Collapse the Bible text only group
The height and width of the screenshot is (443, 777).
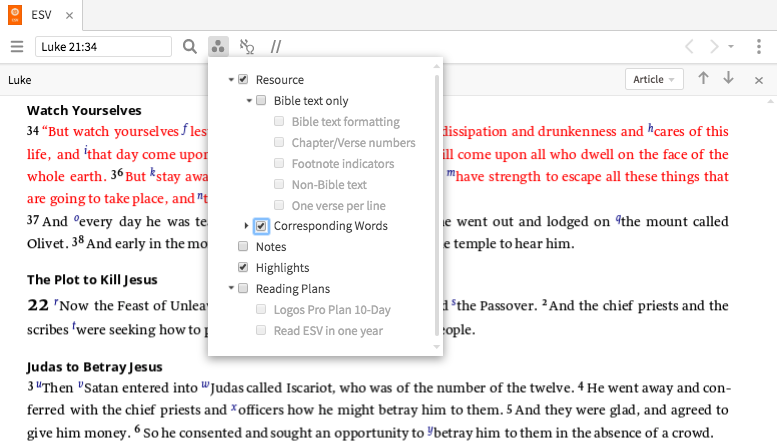(x=249, y=101)
